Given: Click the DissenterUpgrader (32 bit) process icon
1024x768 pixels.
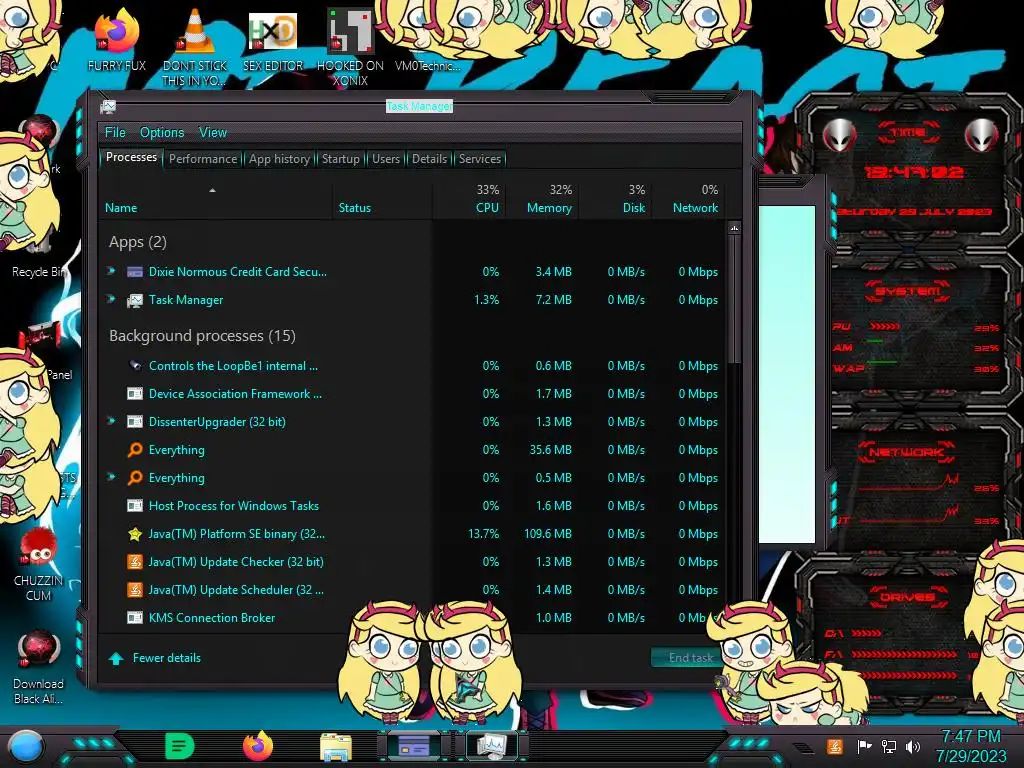Looking at the screenshot, I should tap(135, 422).
